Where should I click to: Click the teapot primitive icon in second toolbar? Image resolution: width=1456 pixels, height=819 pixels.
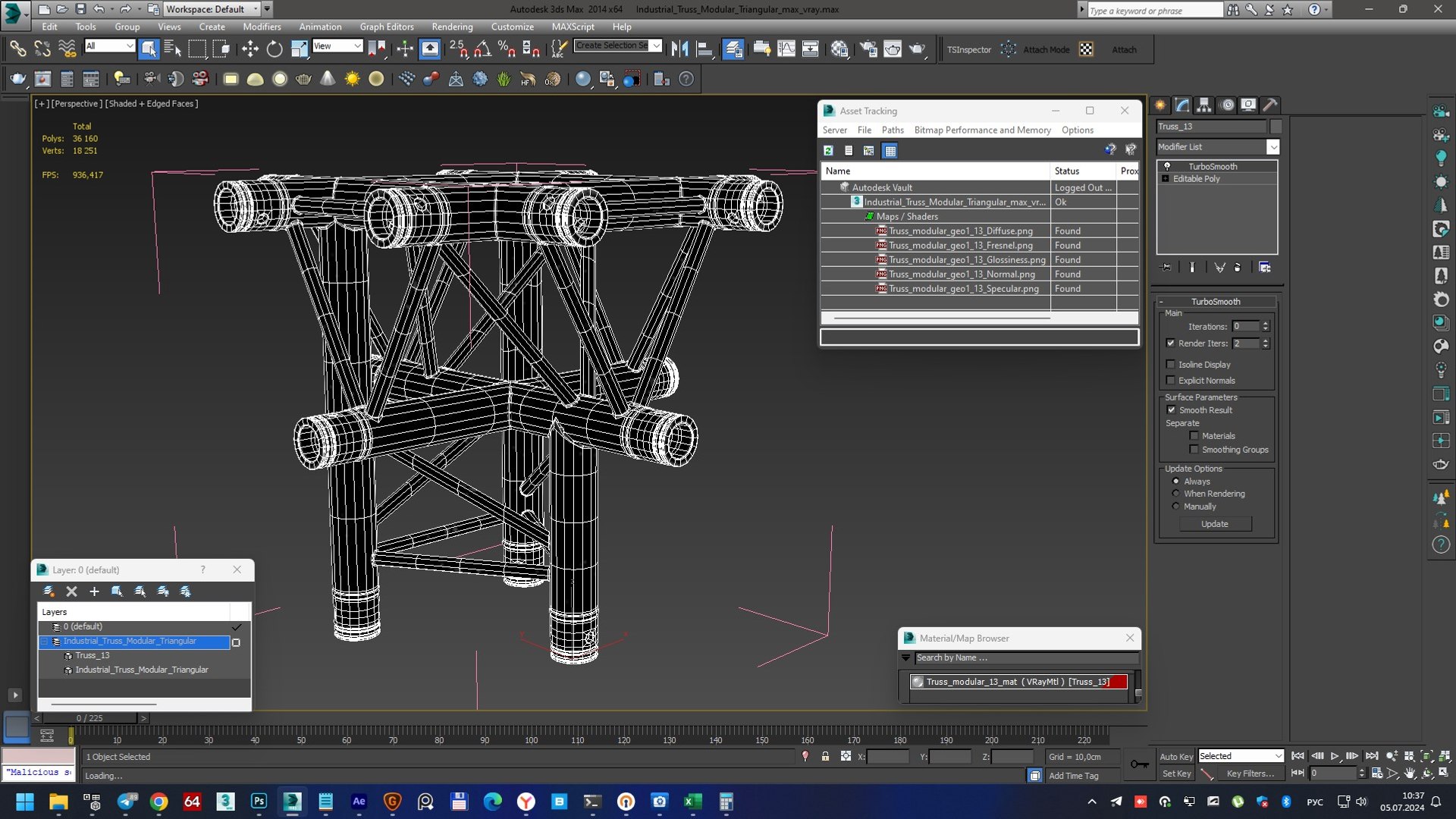304,79
